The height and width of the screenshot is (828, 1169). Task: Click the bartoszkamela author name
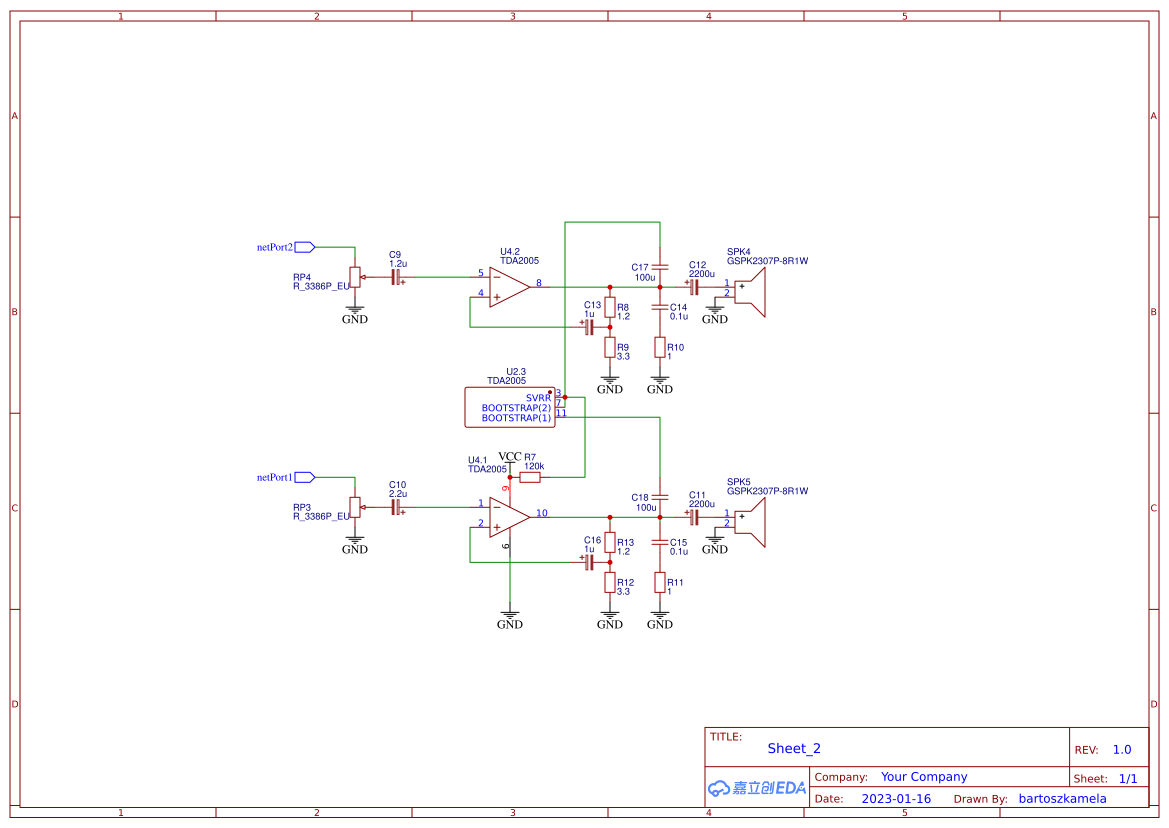tap(1062, 798)
